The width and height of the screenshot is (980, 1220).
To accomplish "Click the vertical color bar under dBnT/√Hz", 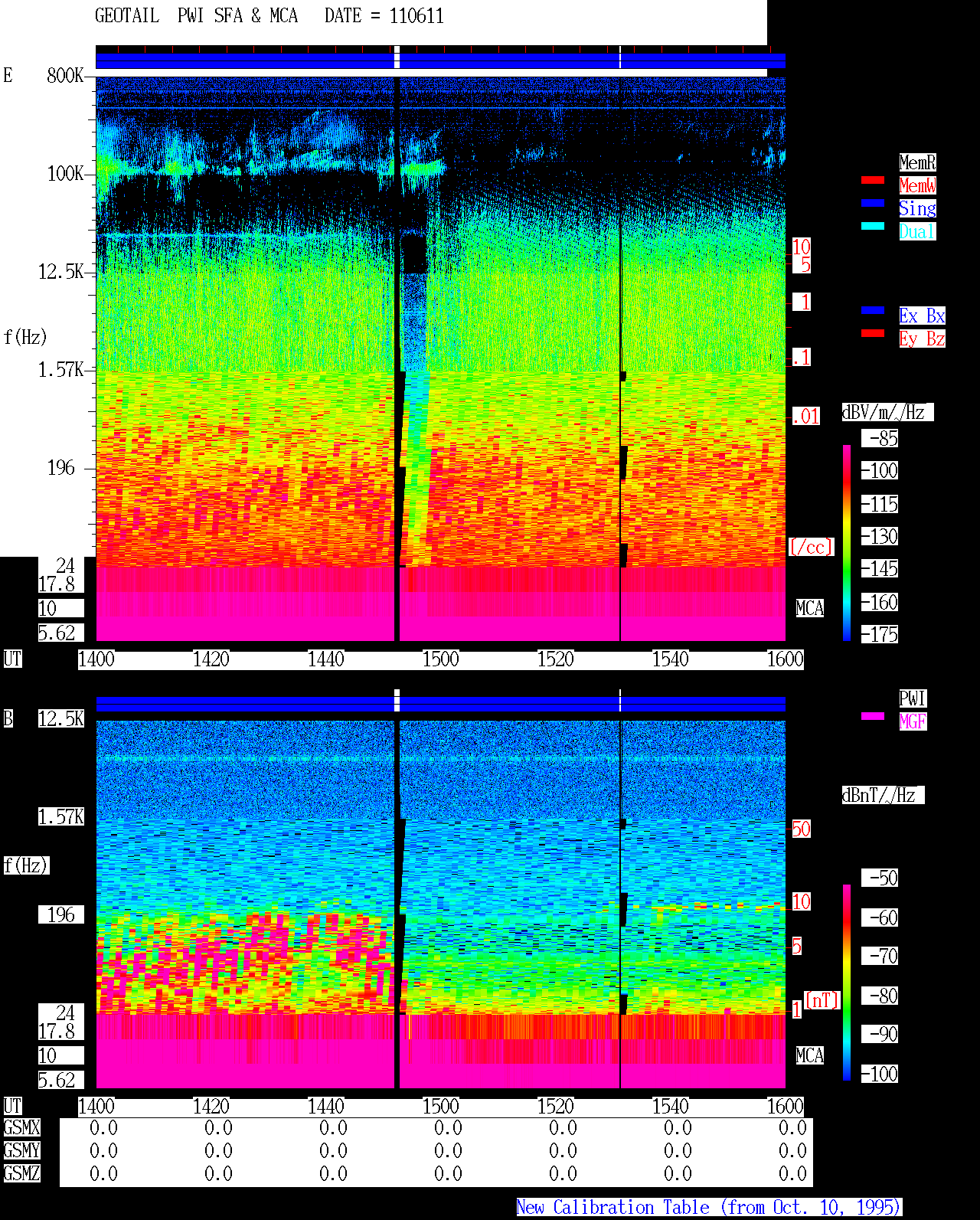I will click(847, 983).
